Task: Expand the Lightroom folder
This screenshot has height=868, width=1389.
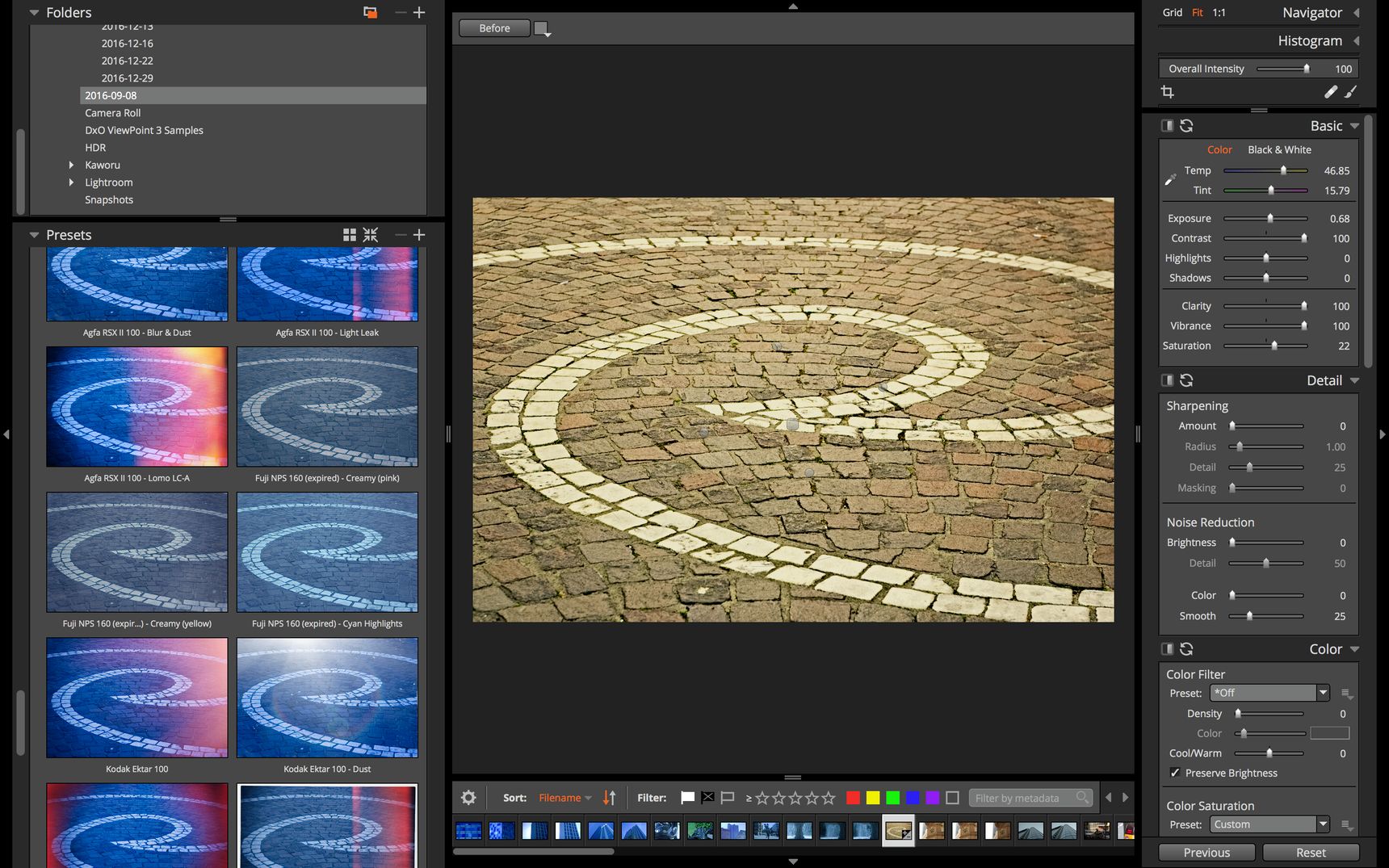Action: [x=71, y=182]
